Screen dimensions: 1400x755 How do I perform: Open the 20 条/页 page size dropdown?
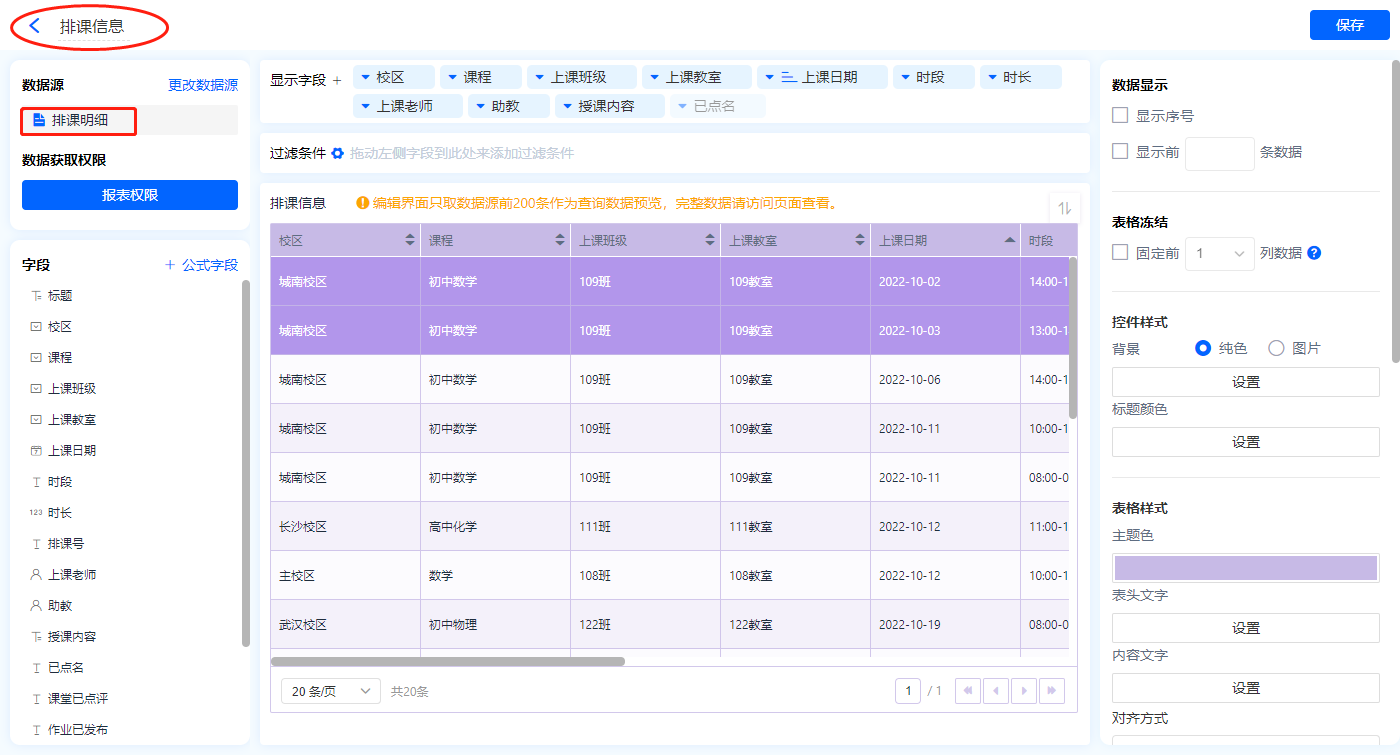coord(330,691)
